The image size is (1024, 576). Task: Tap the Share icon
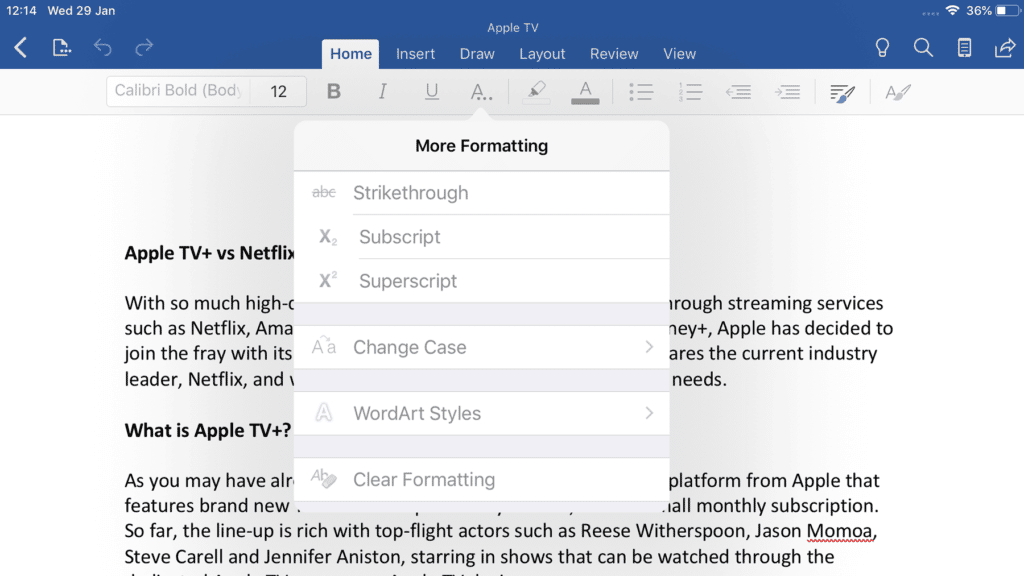click(x=1004, y=48)
